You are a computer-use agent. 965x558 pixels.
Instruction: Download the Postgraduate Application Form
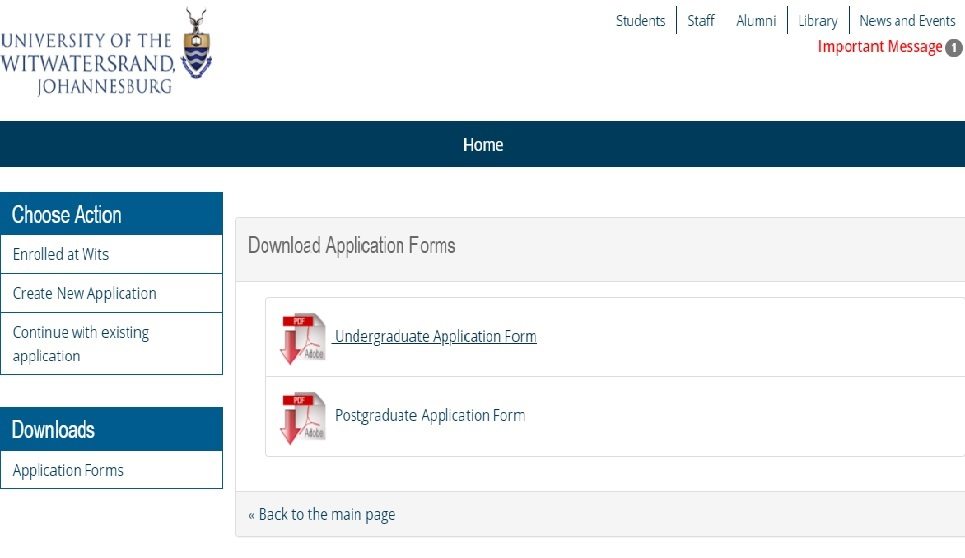430,415
